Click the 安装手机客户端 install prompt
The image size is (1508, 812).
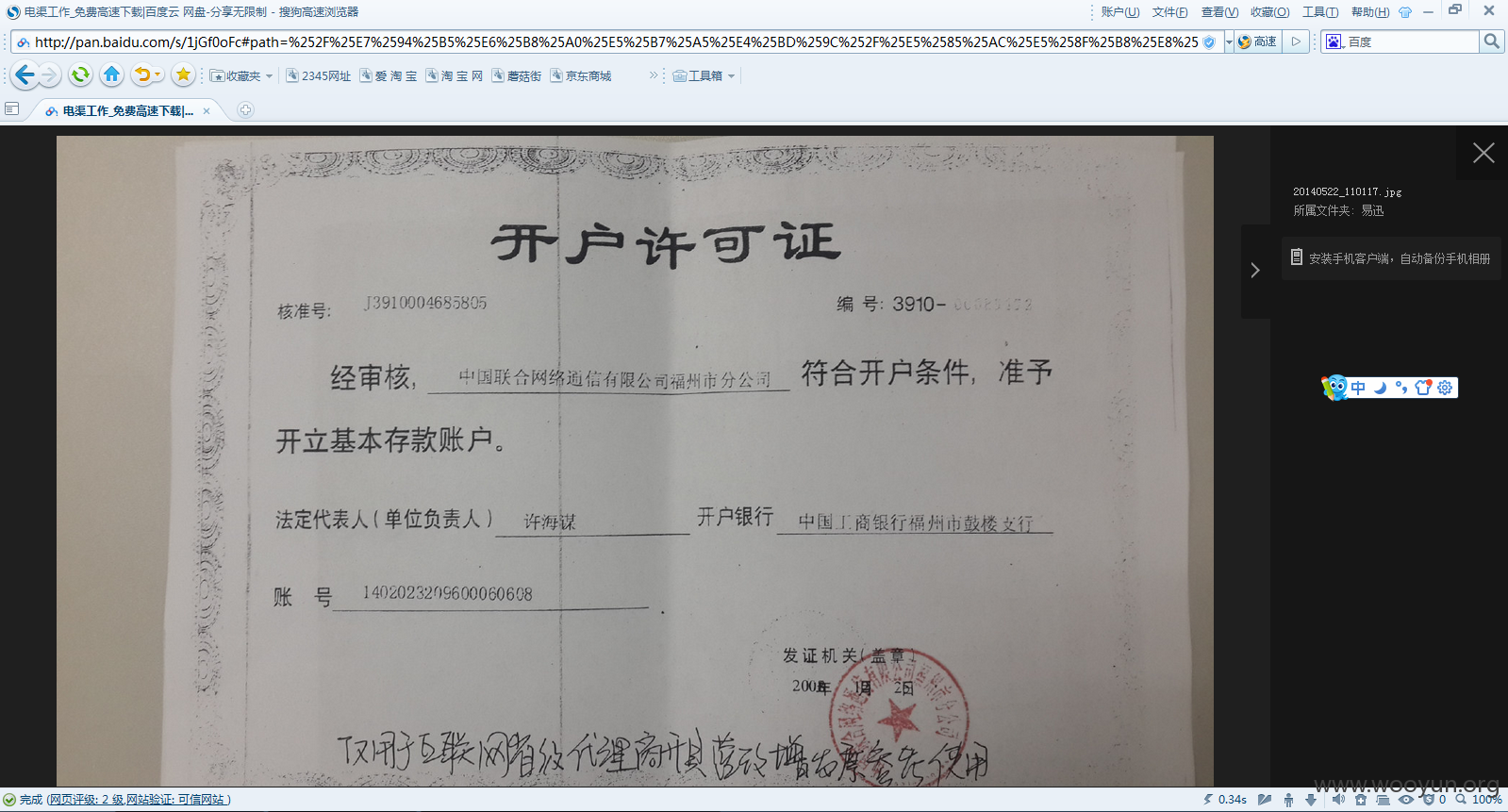click(x=1391, y=257)
